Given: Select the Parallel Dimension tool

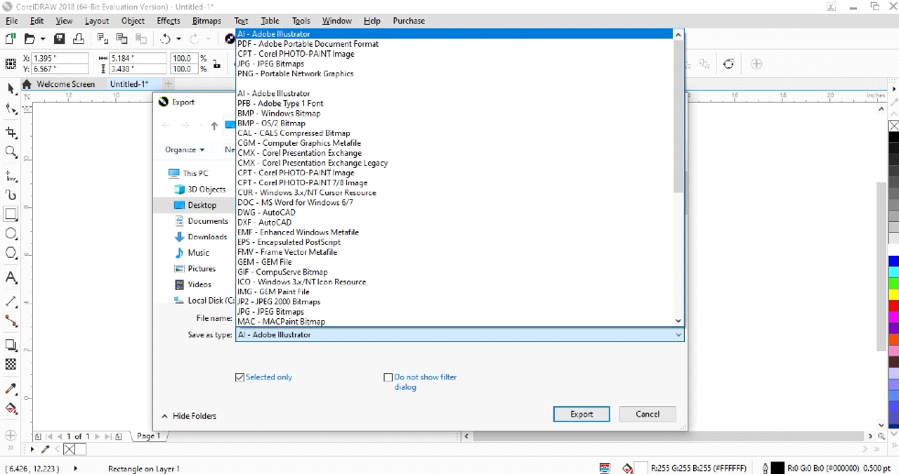Looking at the screenshot, I should (11, 301).
